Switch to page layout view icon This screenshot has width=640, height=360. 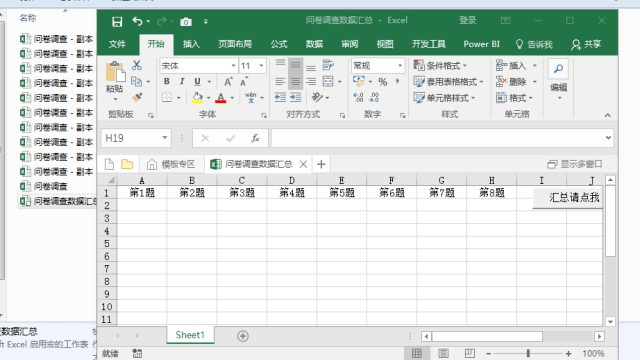pos(443,353)
